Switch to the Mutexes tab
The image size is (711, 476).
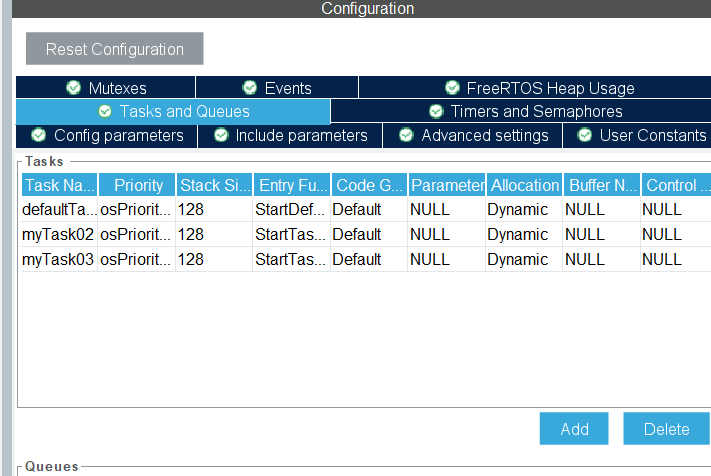(105, 88)
